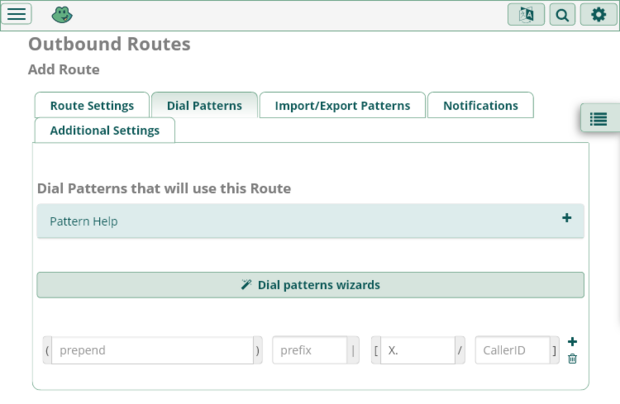Viewport: 620px width, 404px height.
Task: Focus the prefix input field
Action: tap(309, 351)
